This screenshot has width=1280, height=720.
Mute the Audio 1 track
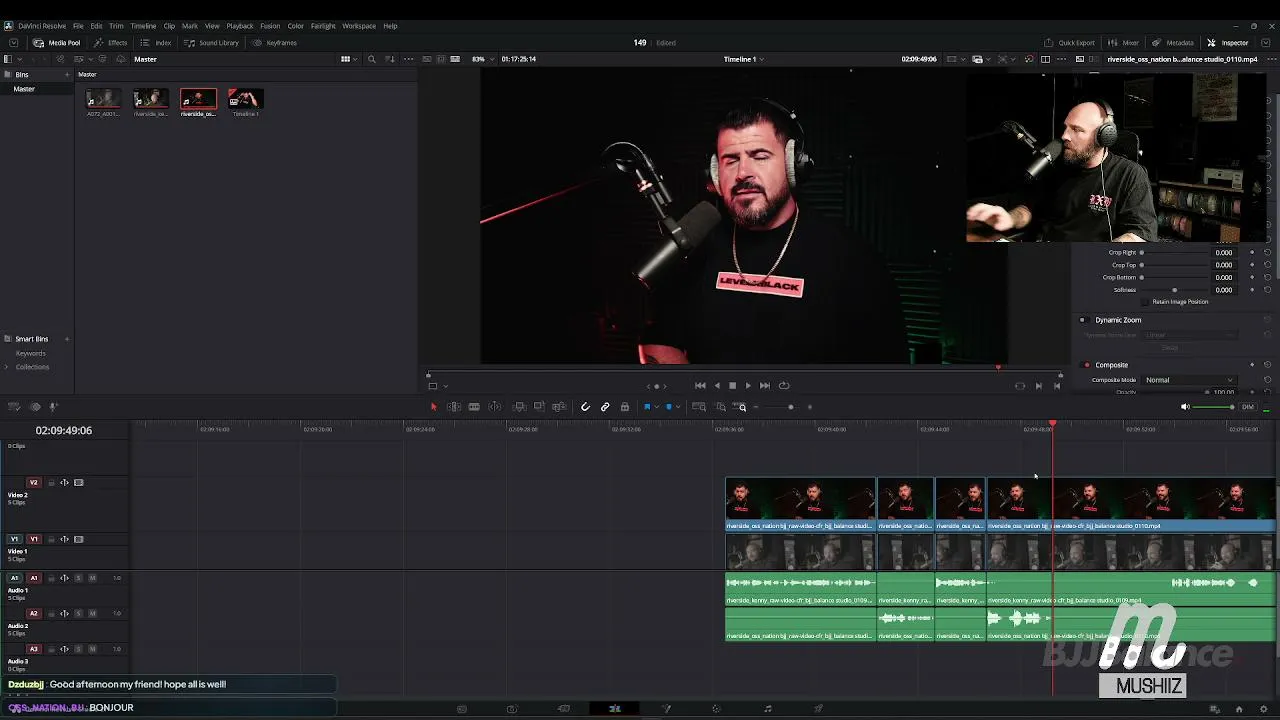click(92, 578)
